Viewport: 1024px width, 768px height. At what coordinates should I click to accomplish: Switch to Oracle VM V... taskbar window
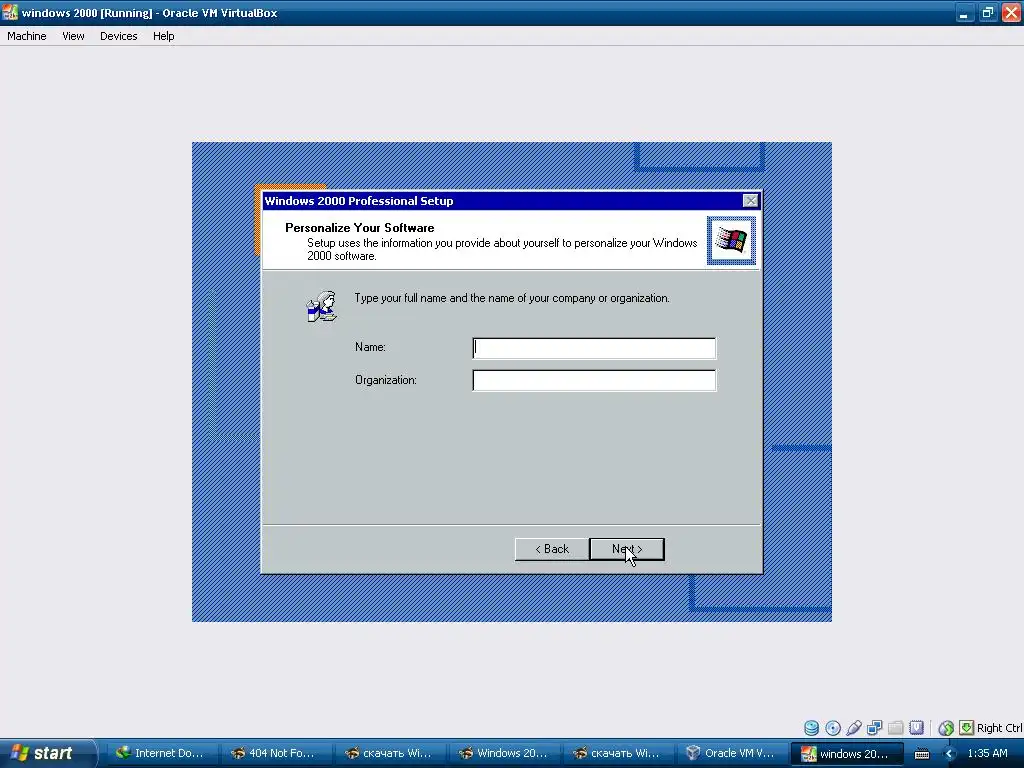point(731,753)
